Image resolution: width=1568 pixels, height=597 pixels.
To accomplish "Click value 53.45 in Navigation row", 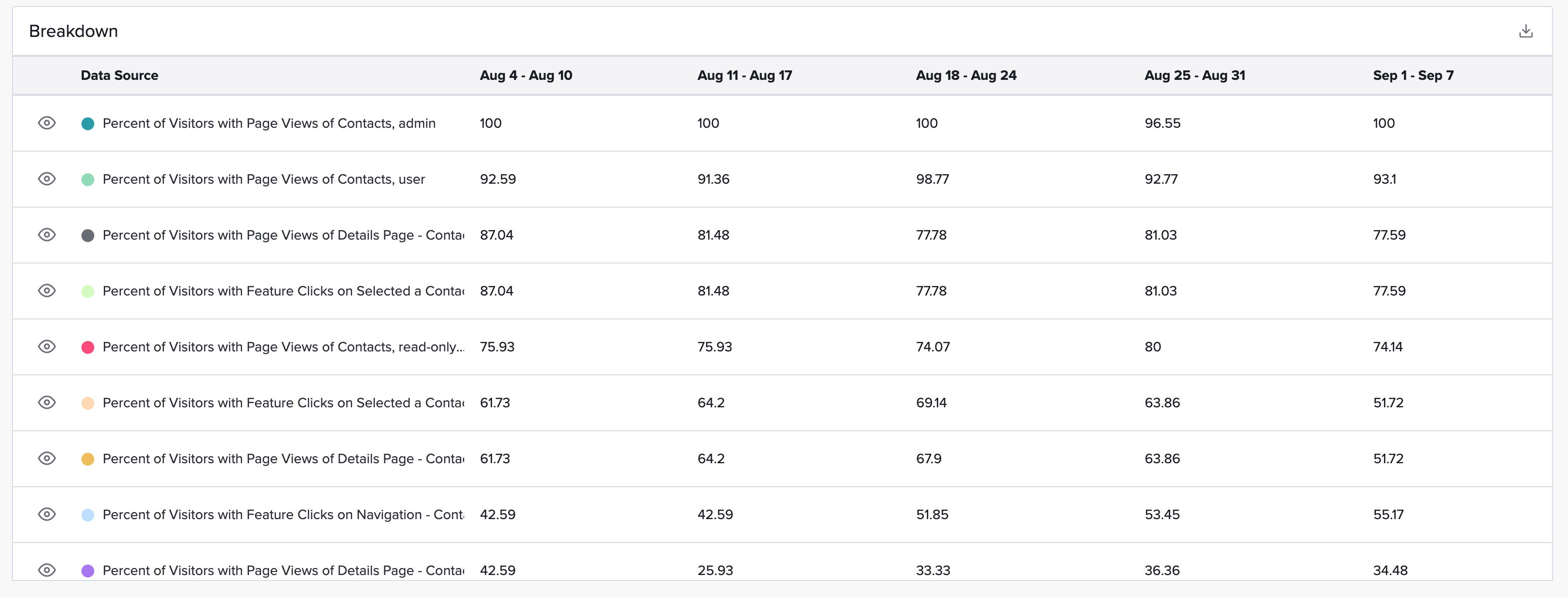I will pyautogui.click(x=1162, y=516).
